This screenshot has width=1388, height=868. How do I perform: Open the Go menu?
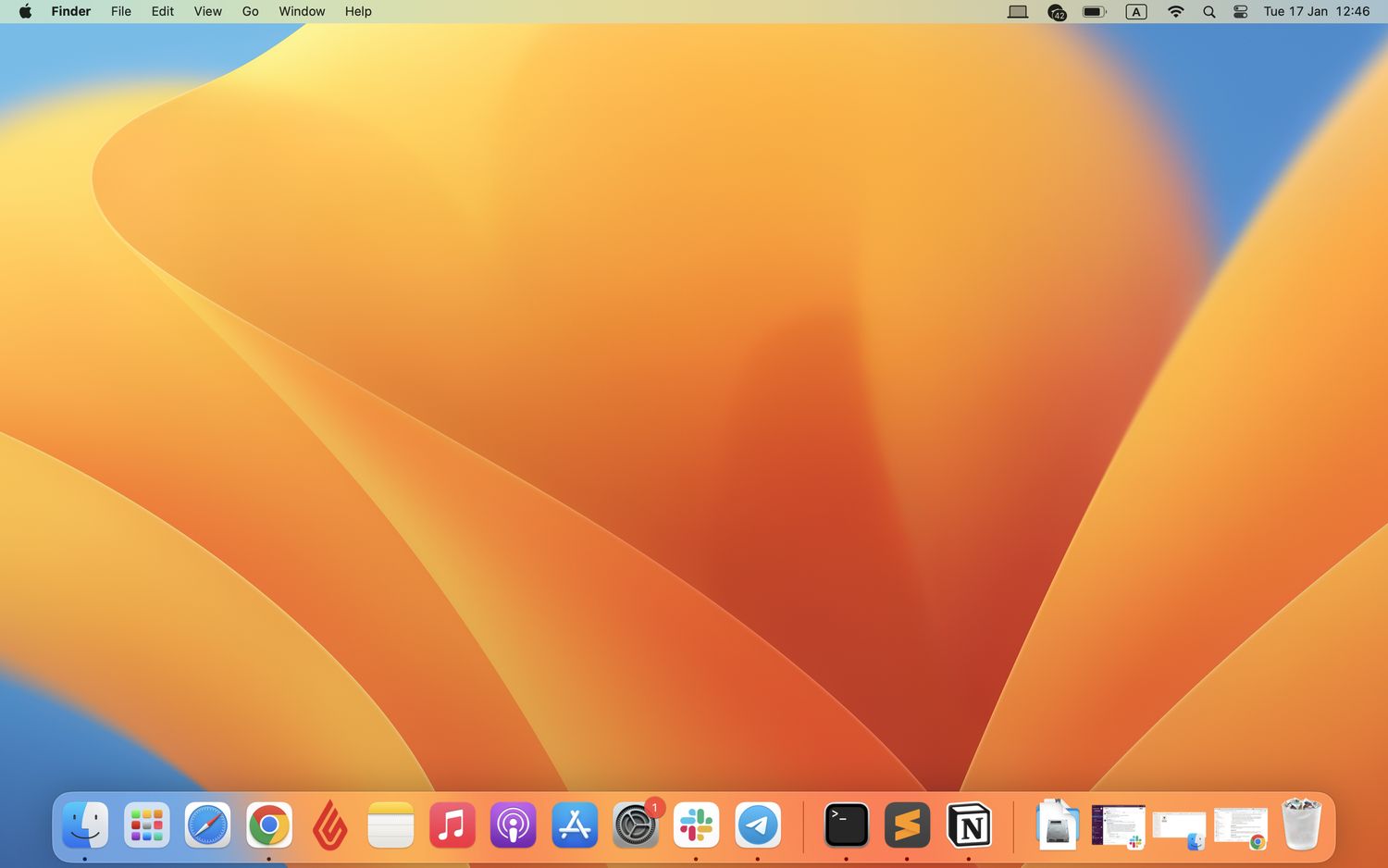[x=249, y=11]
